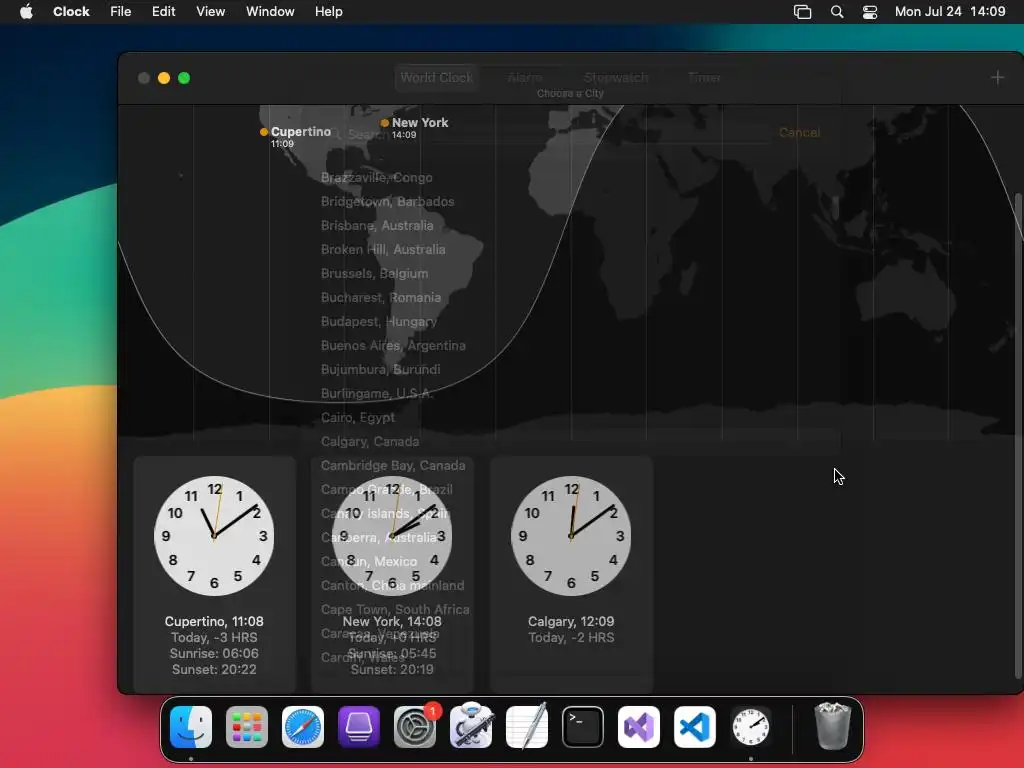
Task: Open the Clock app menu
Action: 71,12
